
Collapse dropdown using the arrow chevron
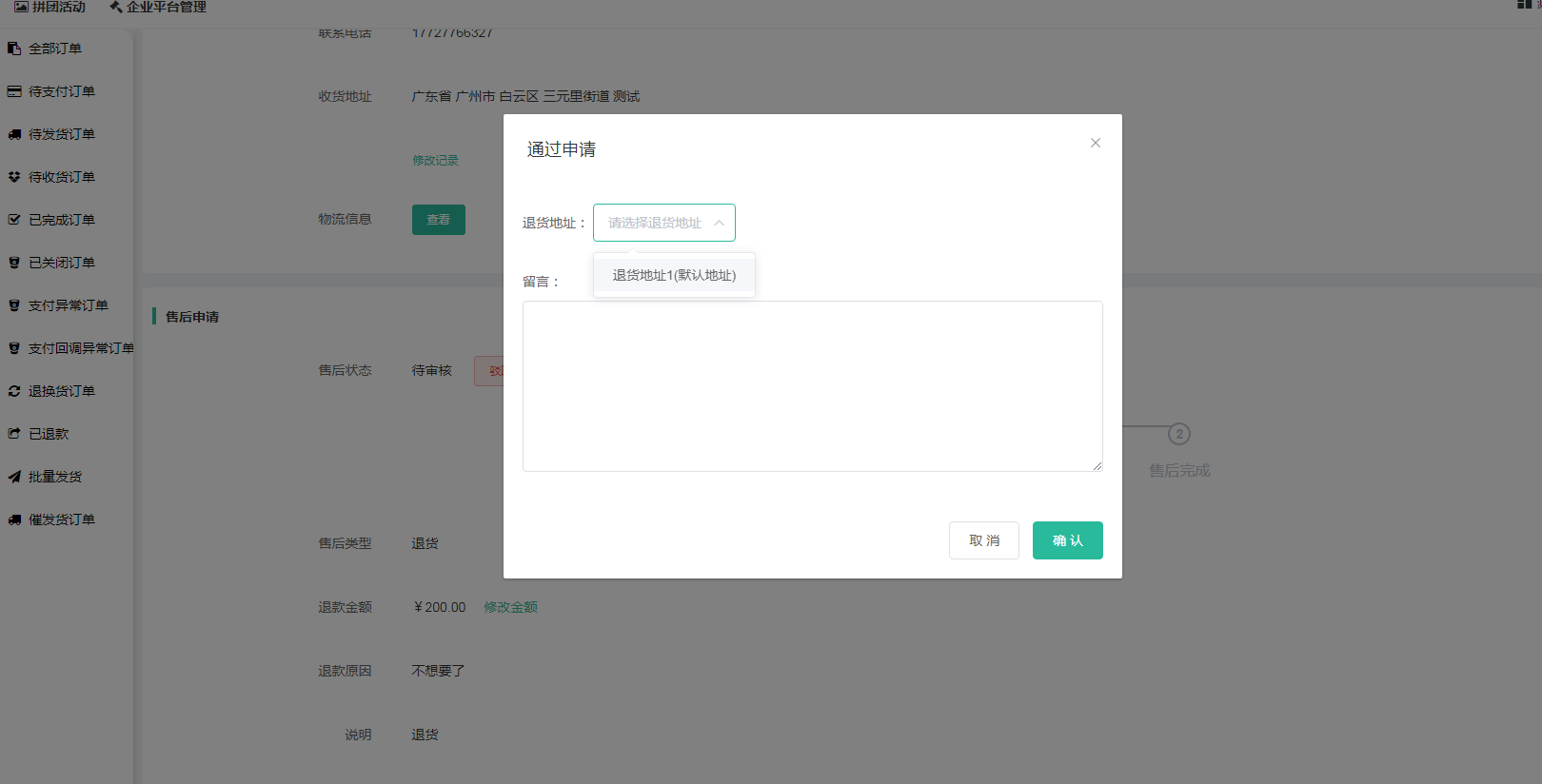[x=719, y=223]
